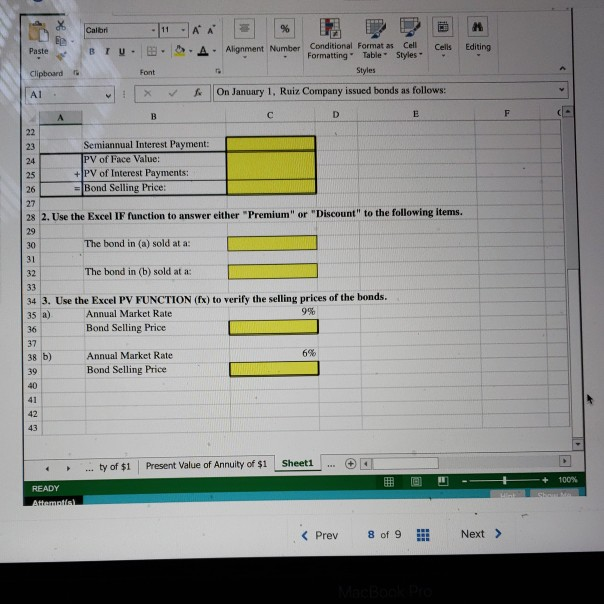The width and height of the screenshot is (604, 604).
Task: Select yellow cell for bond (b) sold at
Action: (x=273, y=271)
